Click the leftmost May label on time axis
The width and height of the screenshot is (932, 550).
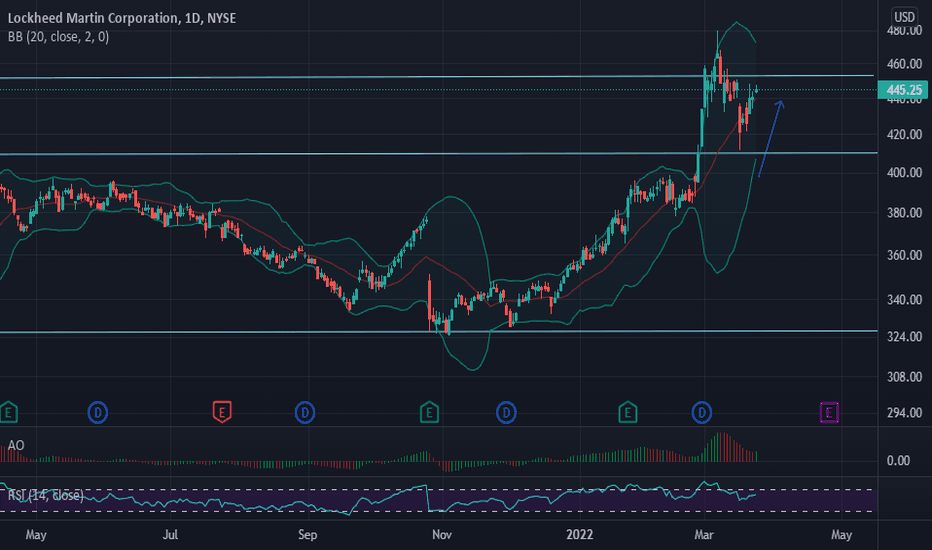coord(36,535)
